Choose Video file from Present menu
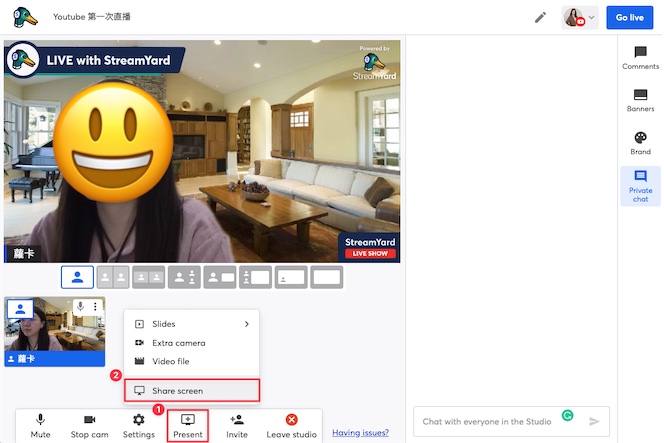 pos(192,361)
